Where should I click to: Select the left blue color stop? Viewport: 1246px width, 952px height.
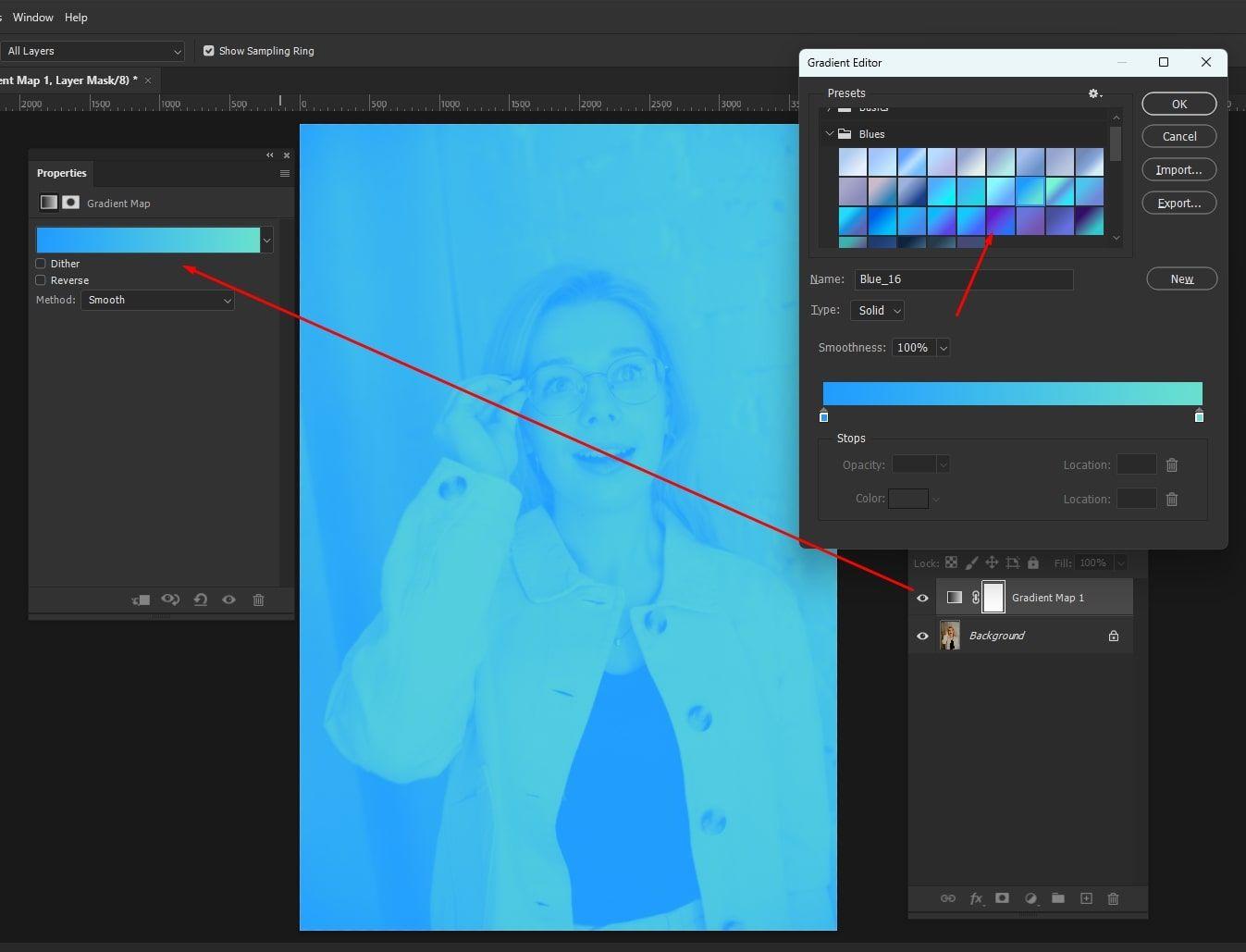pyautogui.click(x=823, y=415)
